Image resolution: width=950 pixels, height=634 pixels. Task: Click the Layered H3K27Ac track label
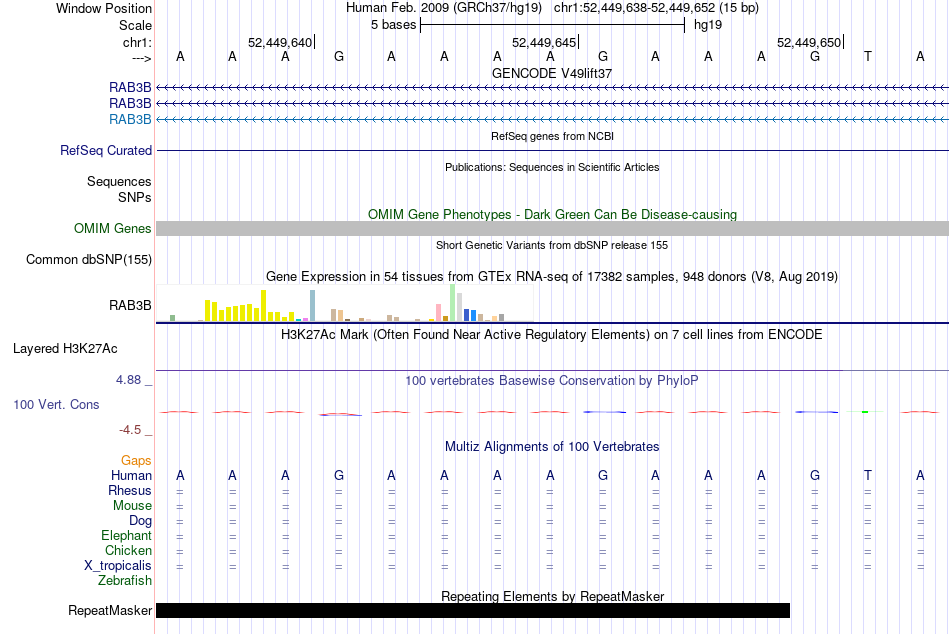pyautogui.click(x=65, y=349)
